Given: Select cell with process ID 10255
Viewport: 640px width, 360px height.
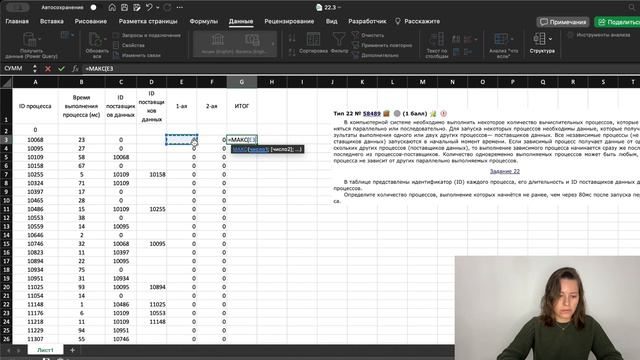Looking at the screenshot, I should pyautogui.click(x=35, y=174).
